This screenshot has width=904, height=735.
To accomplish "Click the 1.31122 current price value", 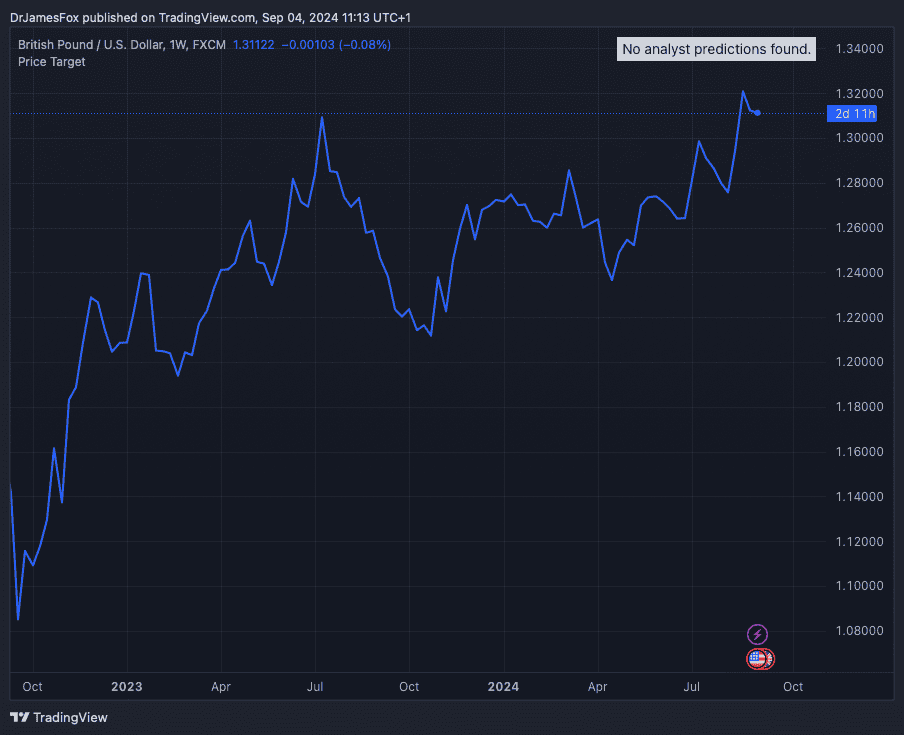I will [254, 45].
